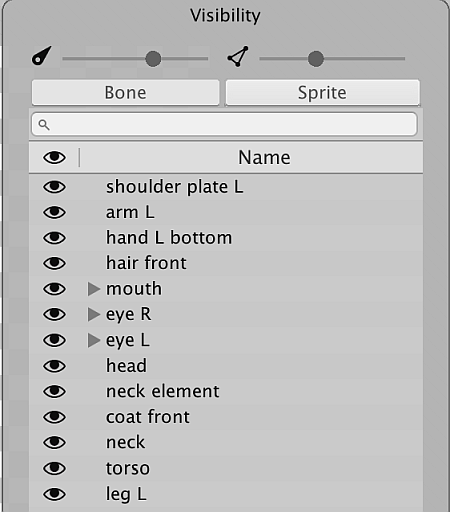
Task: Click the search magnifier icon
Action: [x=44, y=125]
